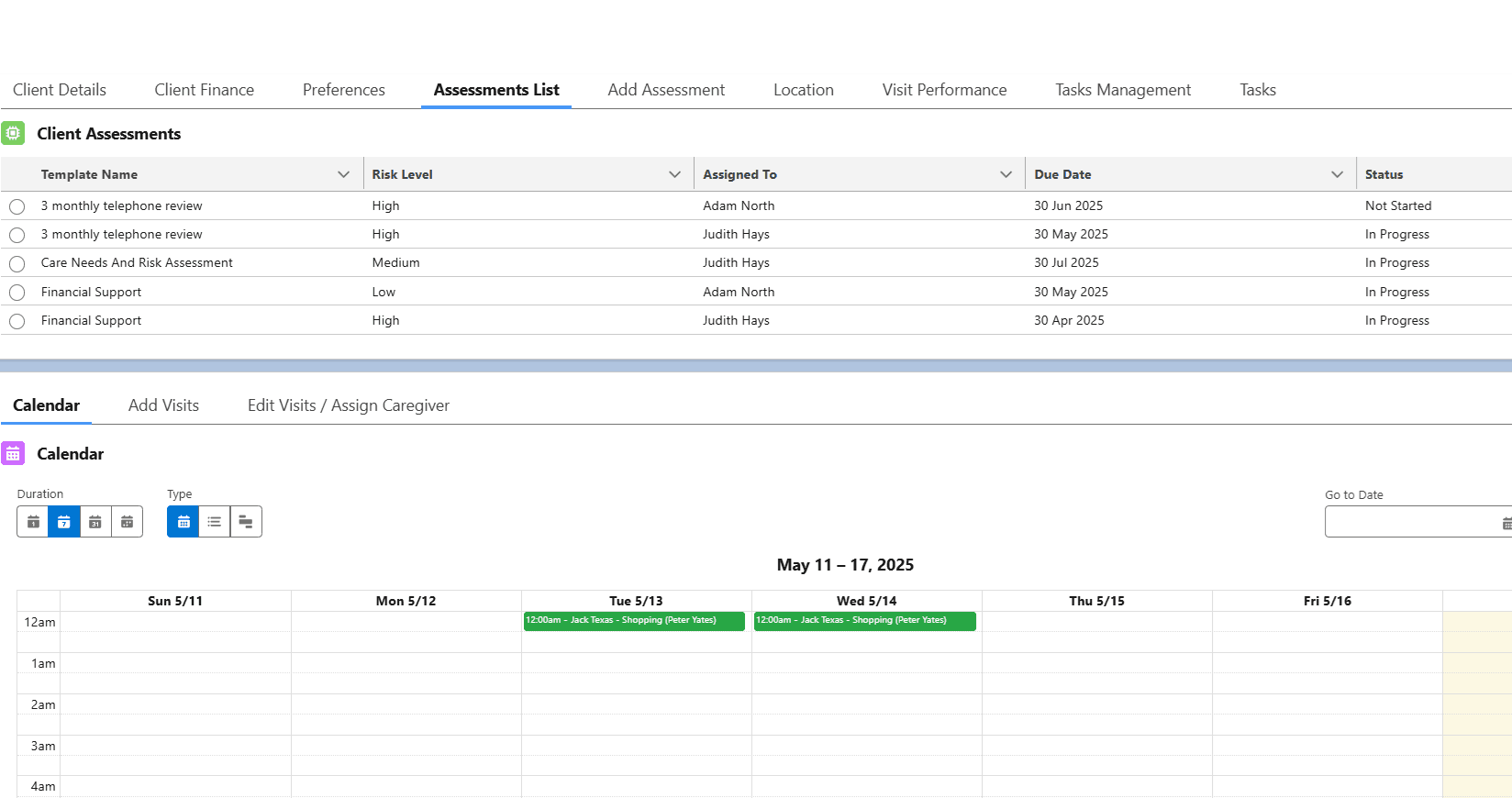Select the 3 monthly review row for Adam North
1512x798 pixels.
[x=17, y=206]
